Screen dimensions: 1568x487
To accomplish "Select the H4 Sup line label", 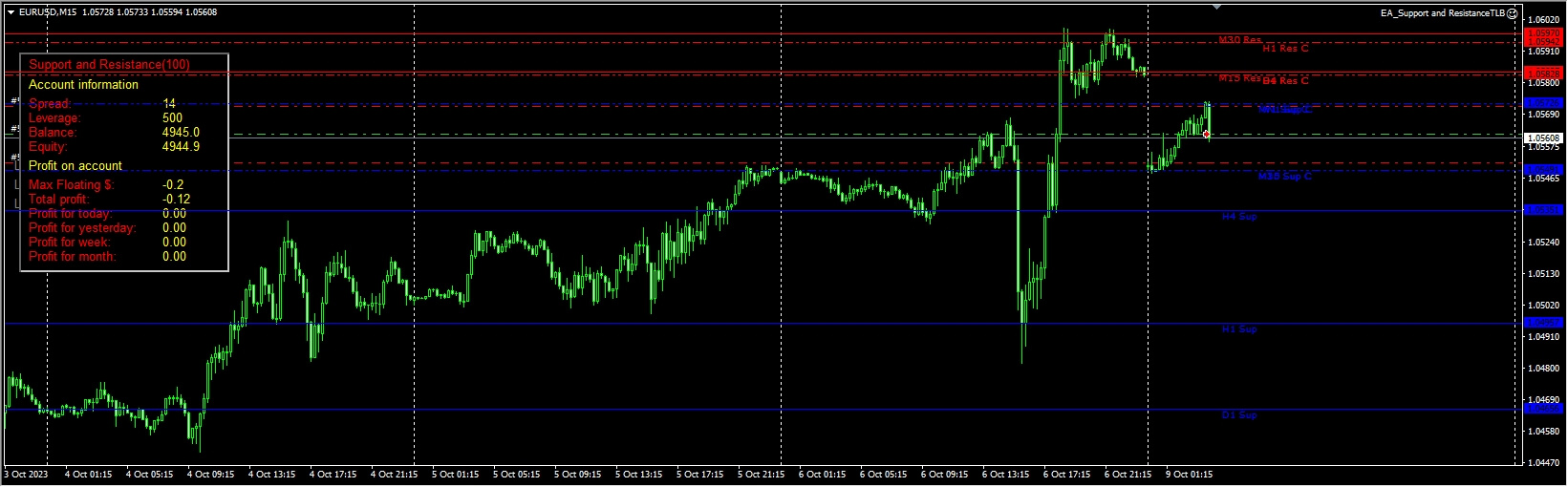I will click(1239, 217).
